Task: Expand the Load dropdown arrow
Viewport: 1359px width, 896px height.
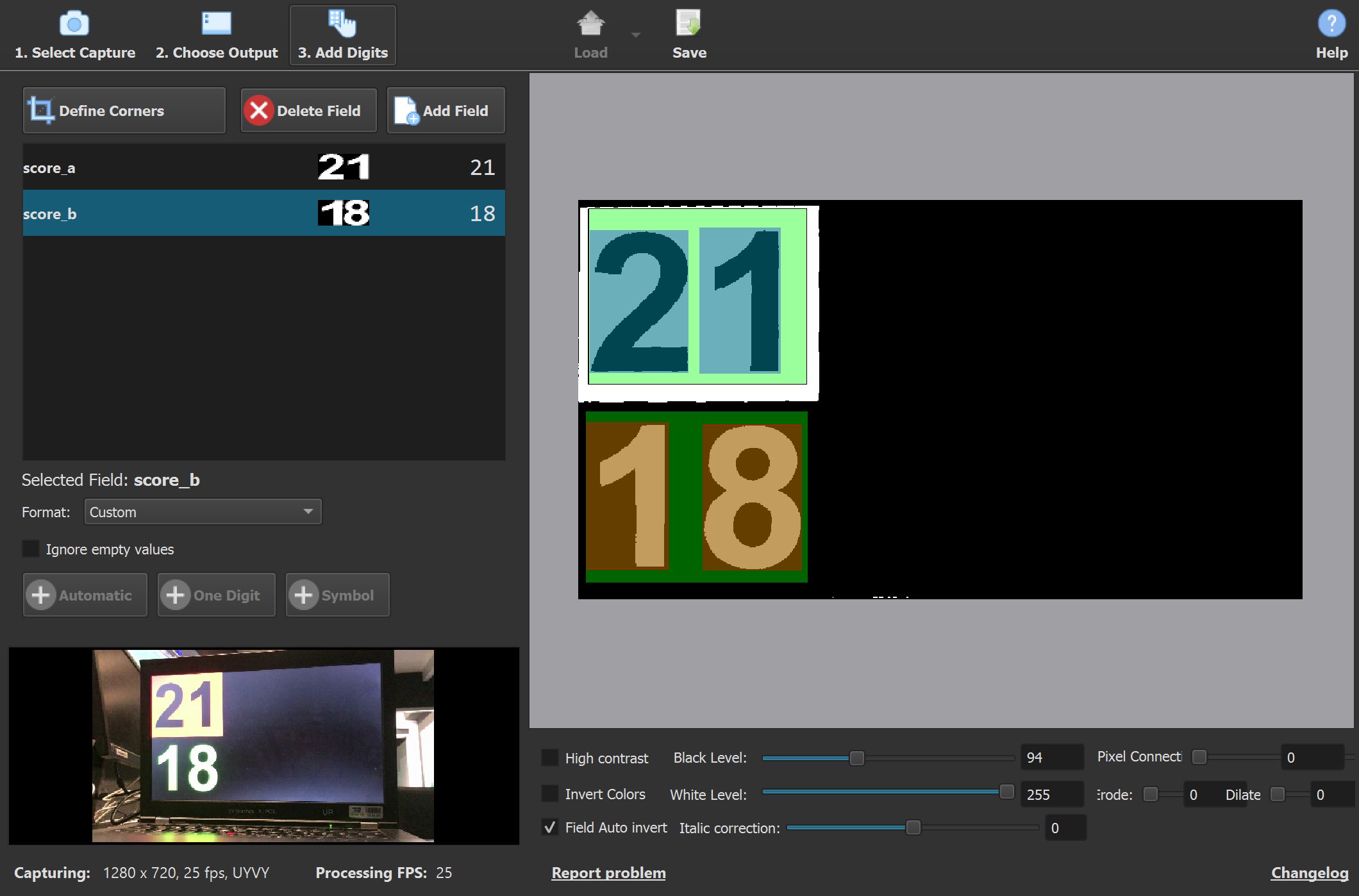Action: click(x=635, y=35)
